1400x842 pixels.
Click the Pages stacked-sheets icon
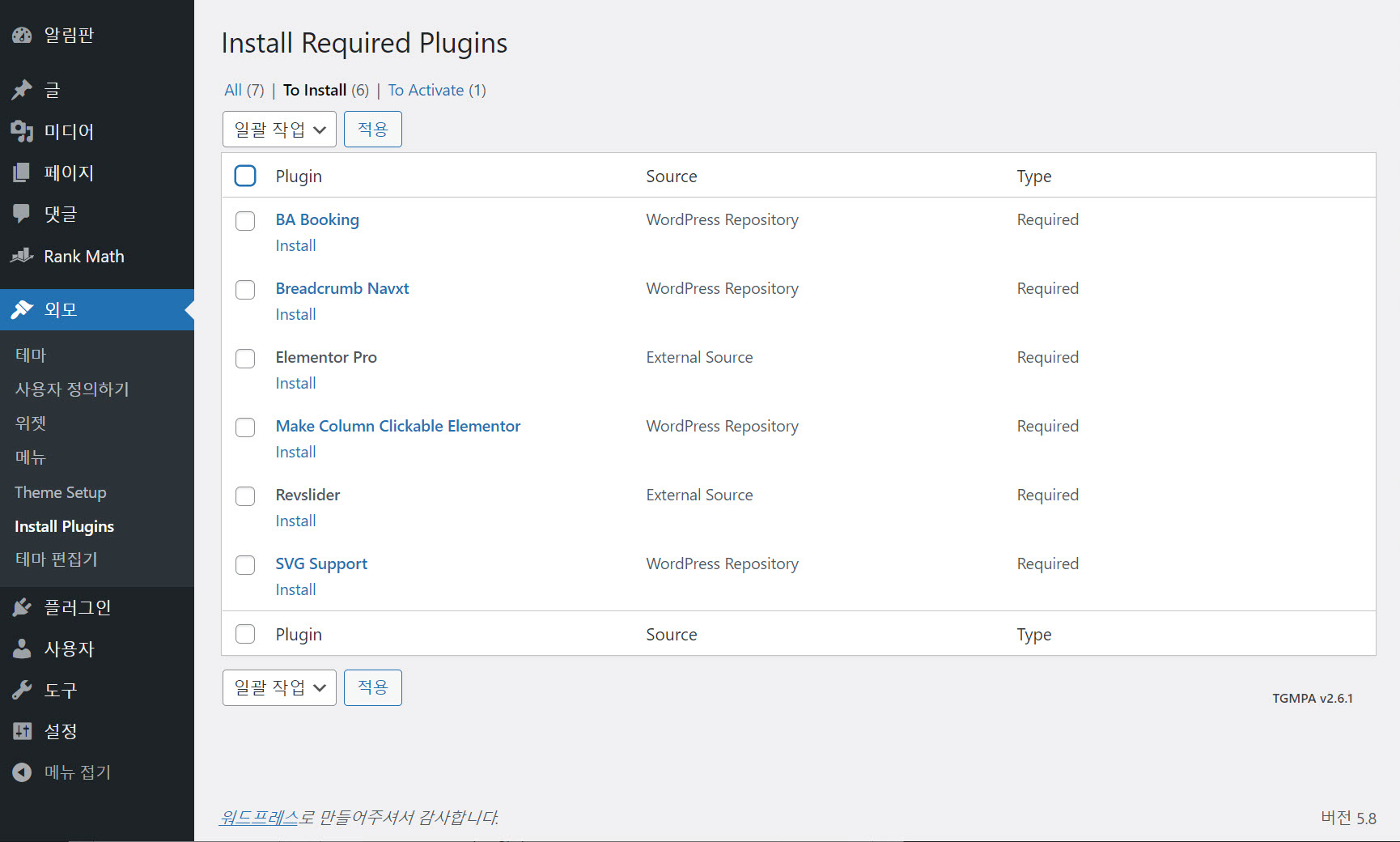[22, 172]
